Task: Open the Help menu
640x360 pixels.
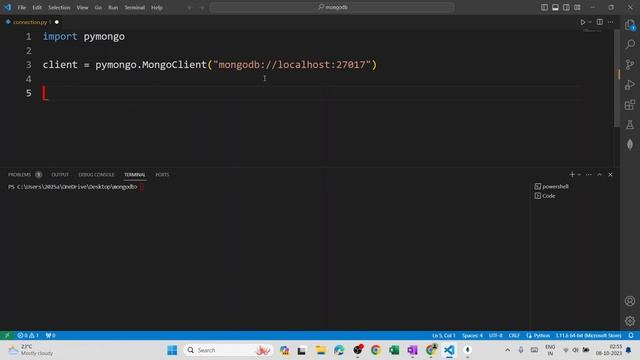Action: click(157, 7)
